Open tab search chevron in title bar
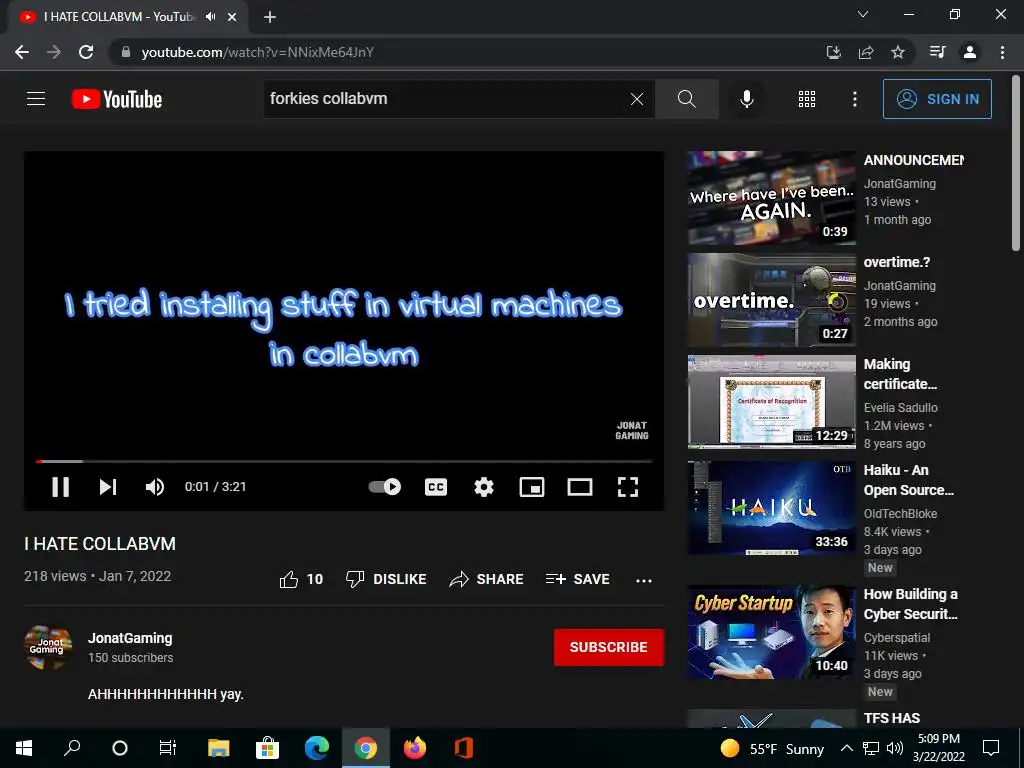The height and width of the screenshot is (768, 1024). (863, 14)
